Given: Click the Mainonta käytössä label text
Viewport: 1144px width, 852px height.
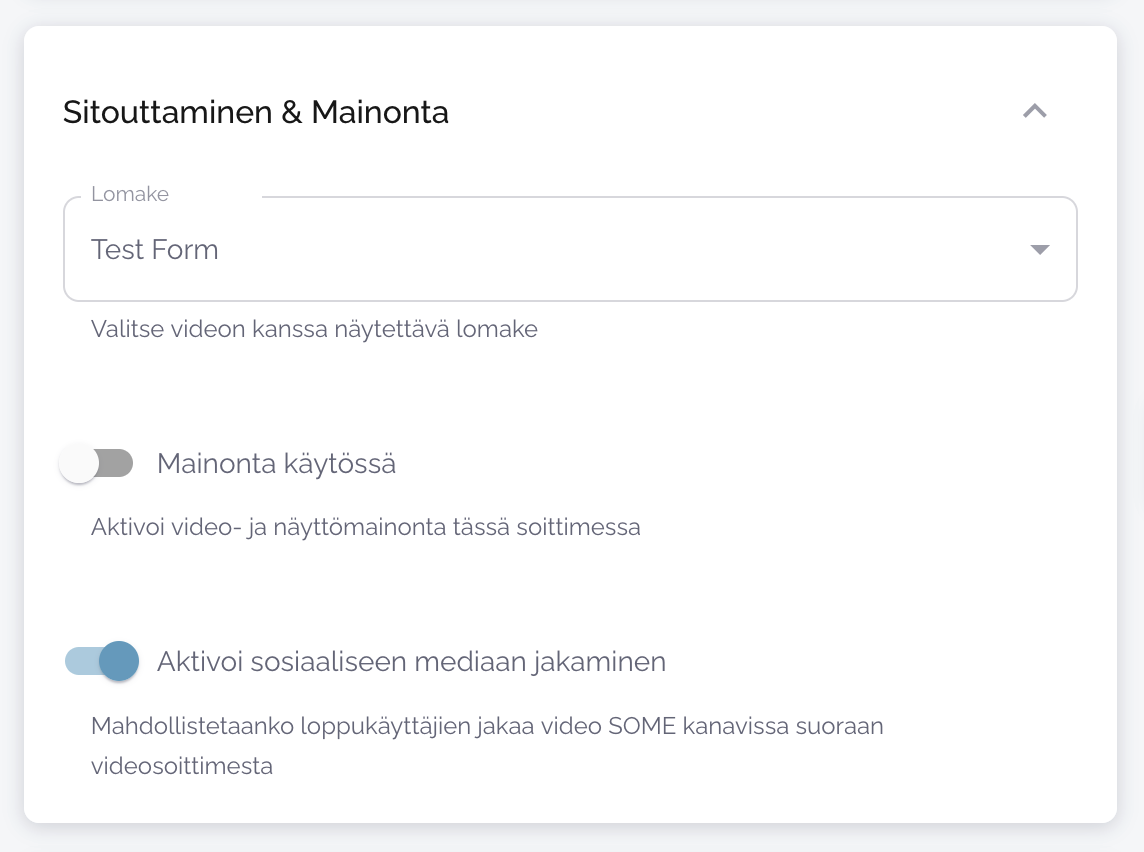Looking at the screenshot, I should tap(276, 464).
